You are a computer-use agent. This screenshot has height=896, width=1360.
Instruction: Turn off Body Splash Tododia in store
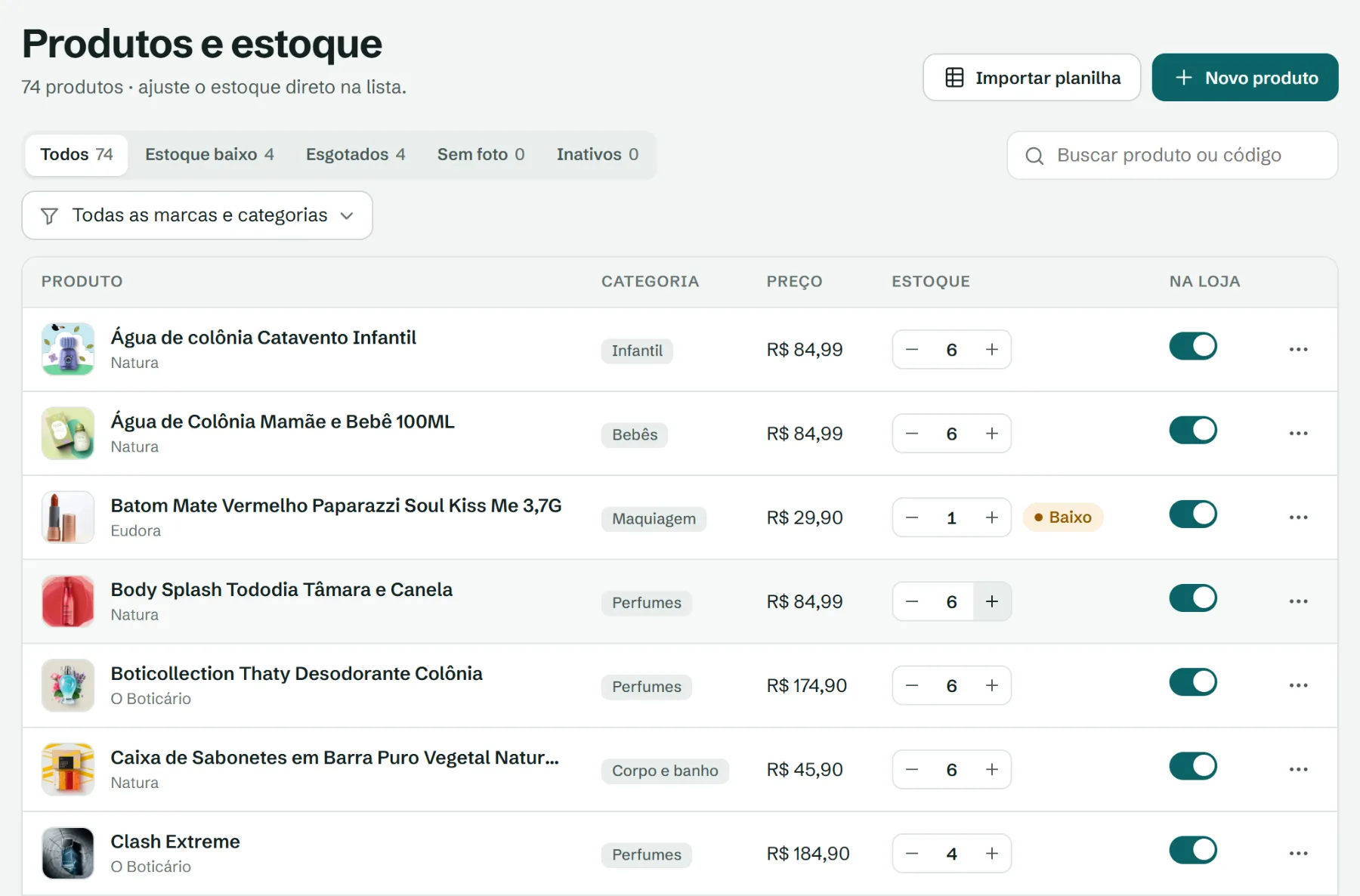tap(1193, 598)
